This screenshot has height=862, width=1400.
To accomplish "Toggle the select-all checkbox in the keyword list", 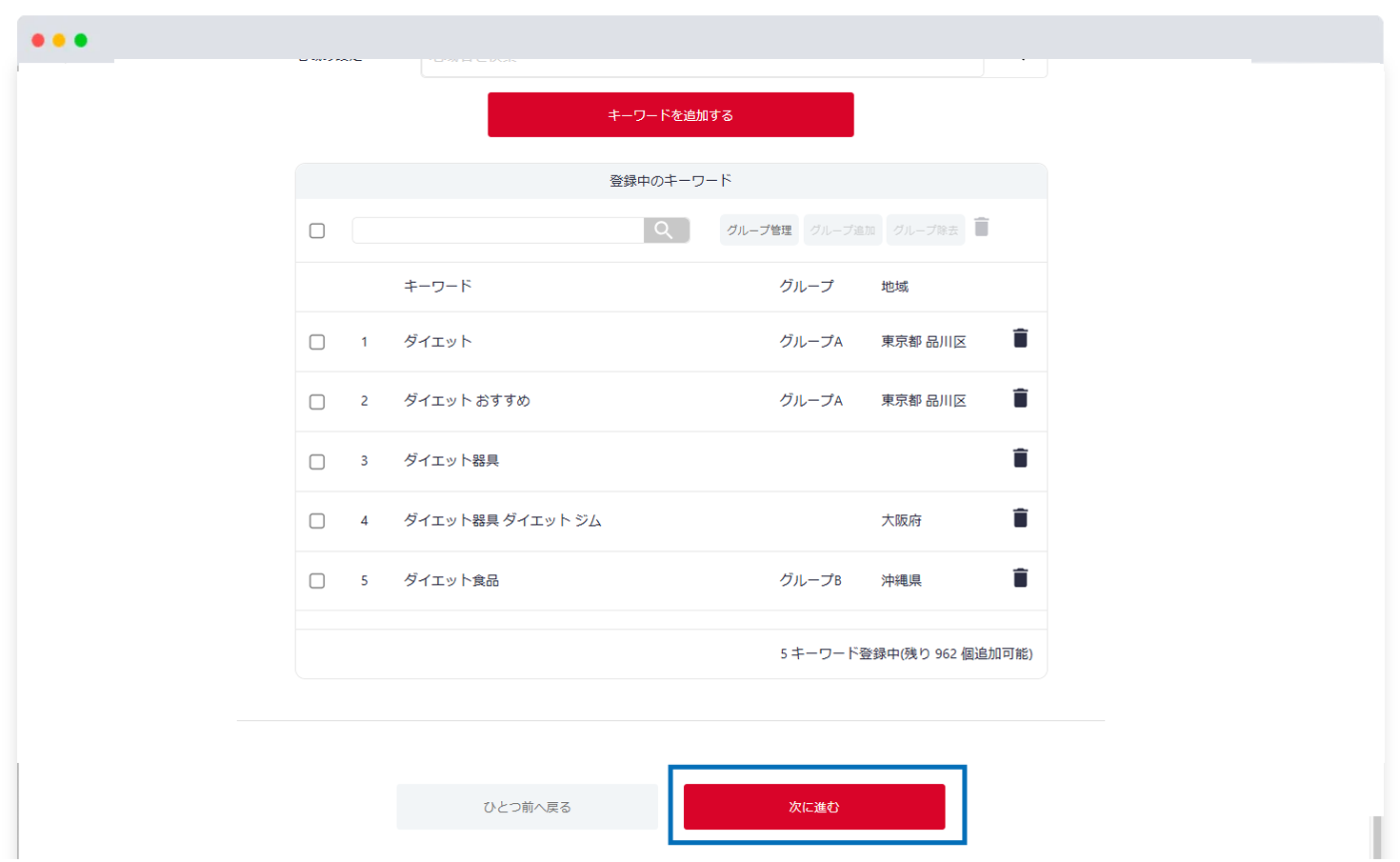I will 317,230.
